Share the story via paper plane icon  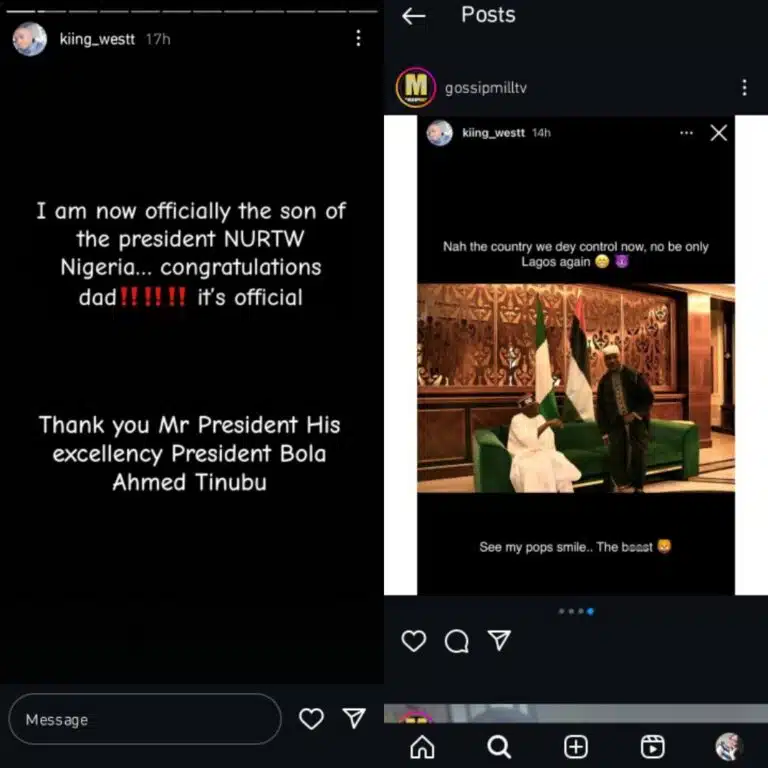click(354, 718)
